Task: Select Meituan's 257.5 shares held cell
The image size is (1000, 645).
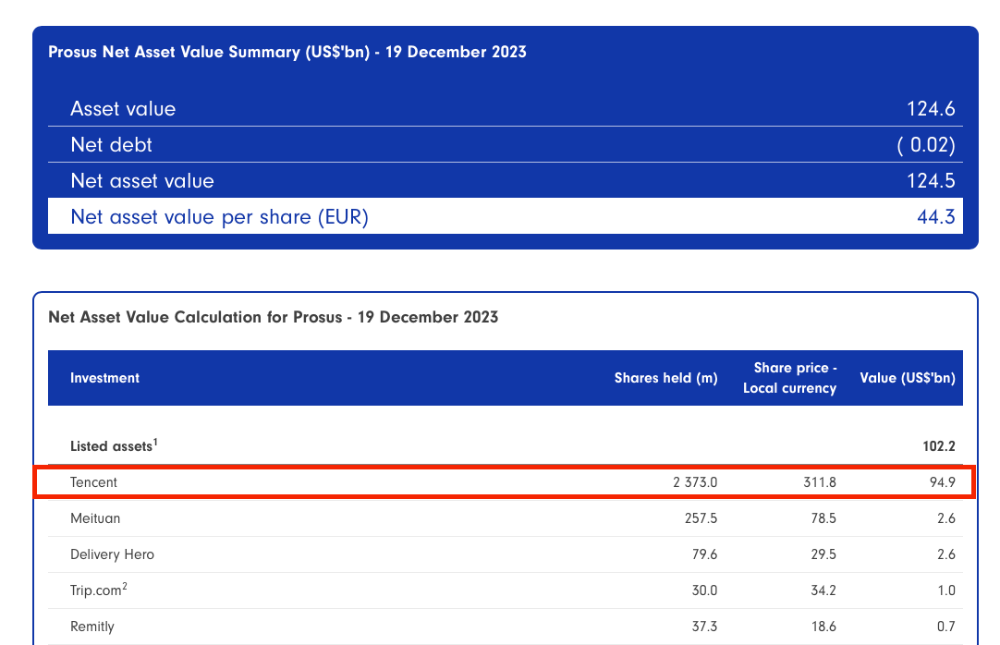Action: coord(696,518)
